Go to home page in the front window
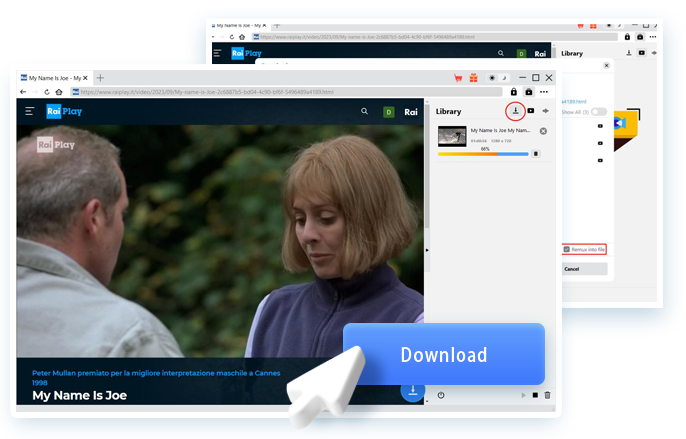686x439 pixels. (59, 92)
